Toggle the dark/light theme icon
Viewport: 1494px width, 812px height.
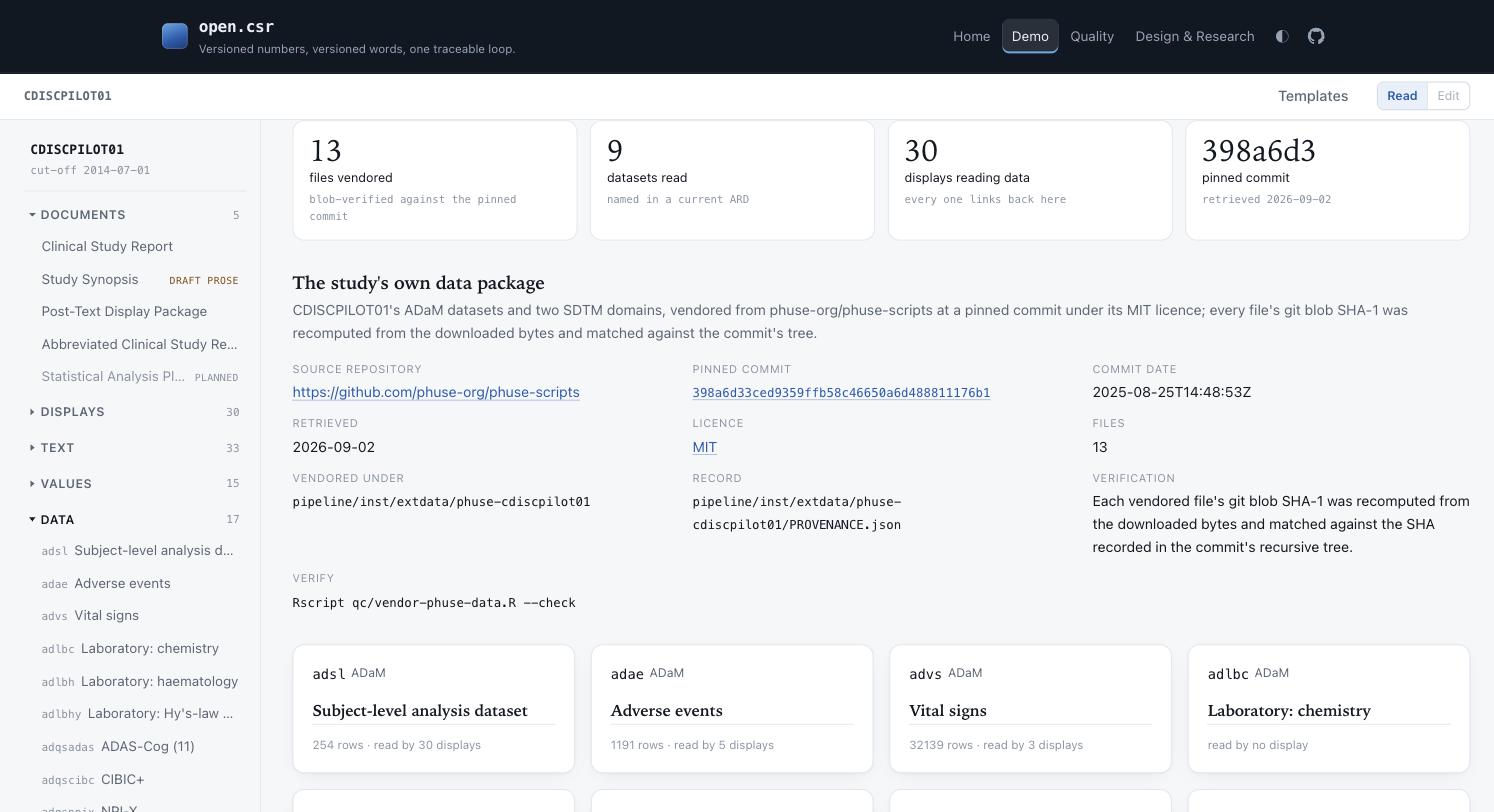(x=1282, y=36)
